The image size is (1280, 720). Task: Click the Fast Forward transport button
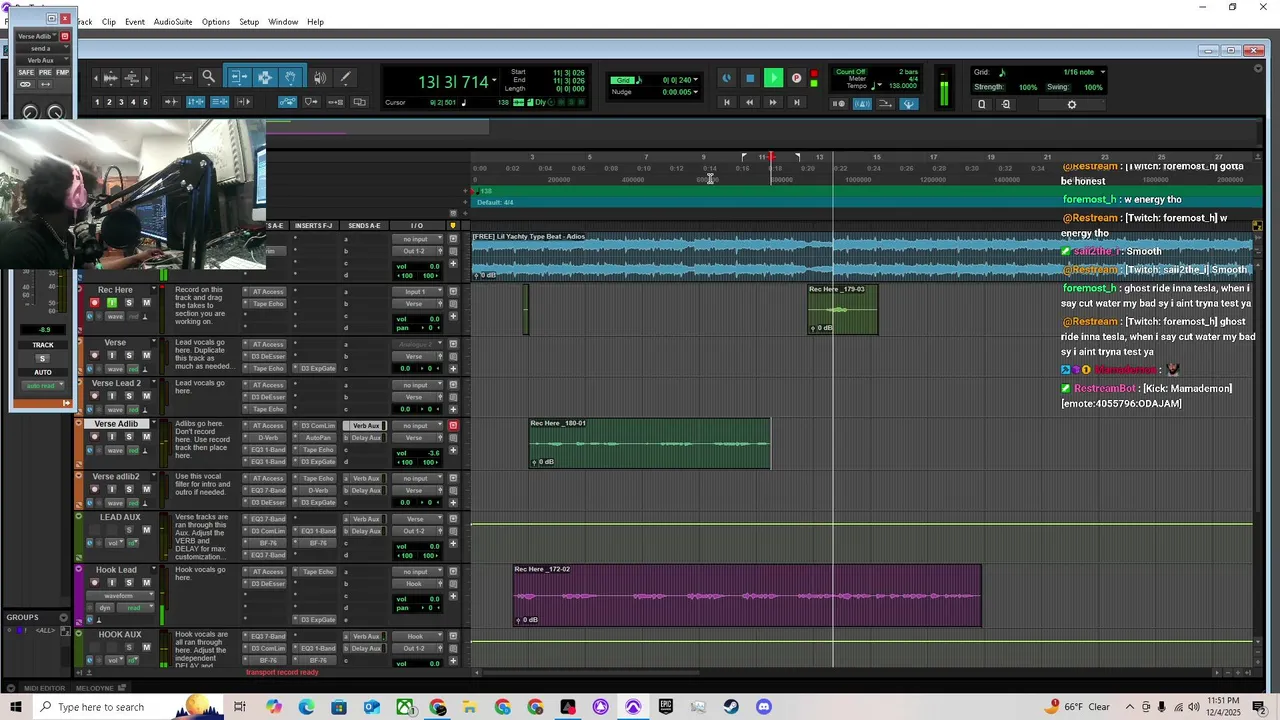772,102
